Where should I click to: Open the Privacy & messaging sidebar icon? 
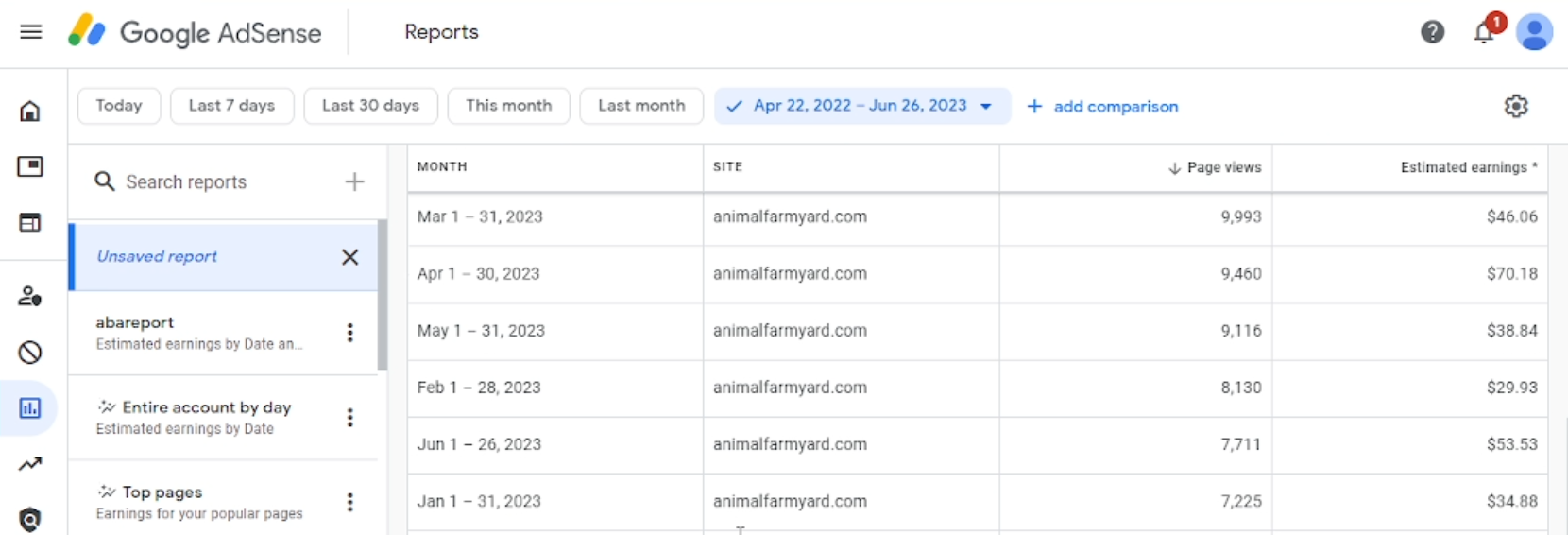pyautogui.click(x=30, y=296)
